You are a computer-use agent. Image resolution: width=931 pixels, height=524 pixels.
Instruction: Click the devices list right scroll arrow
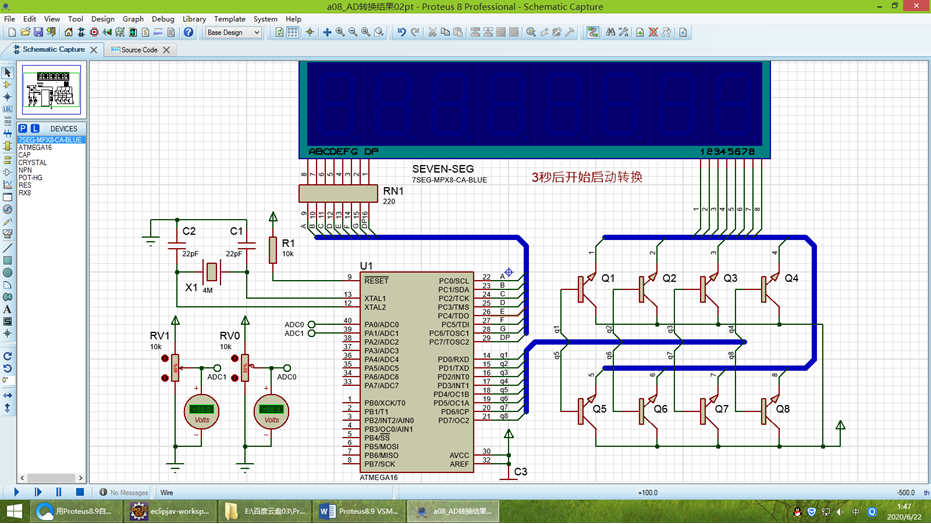click(81, 478)
